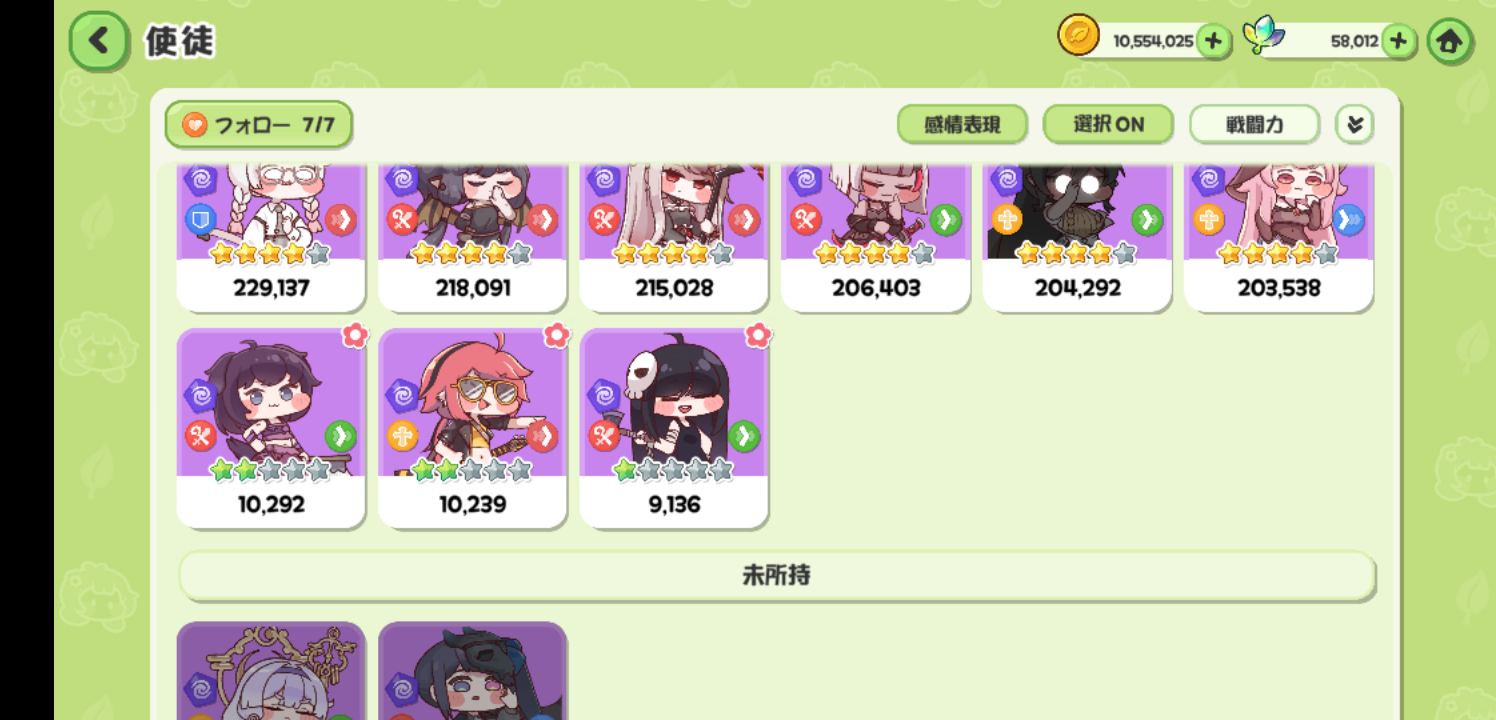Select character card with 229,137 power
1496x720 pixels.
pos(271,238)
